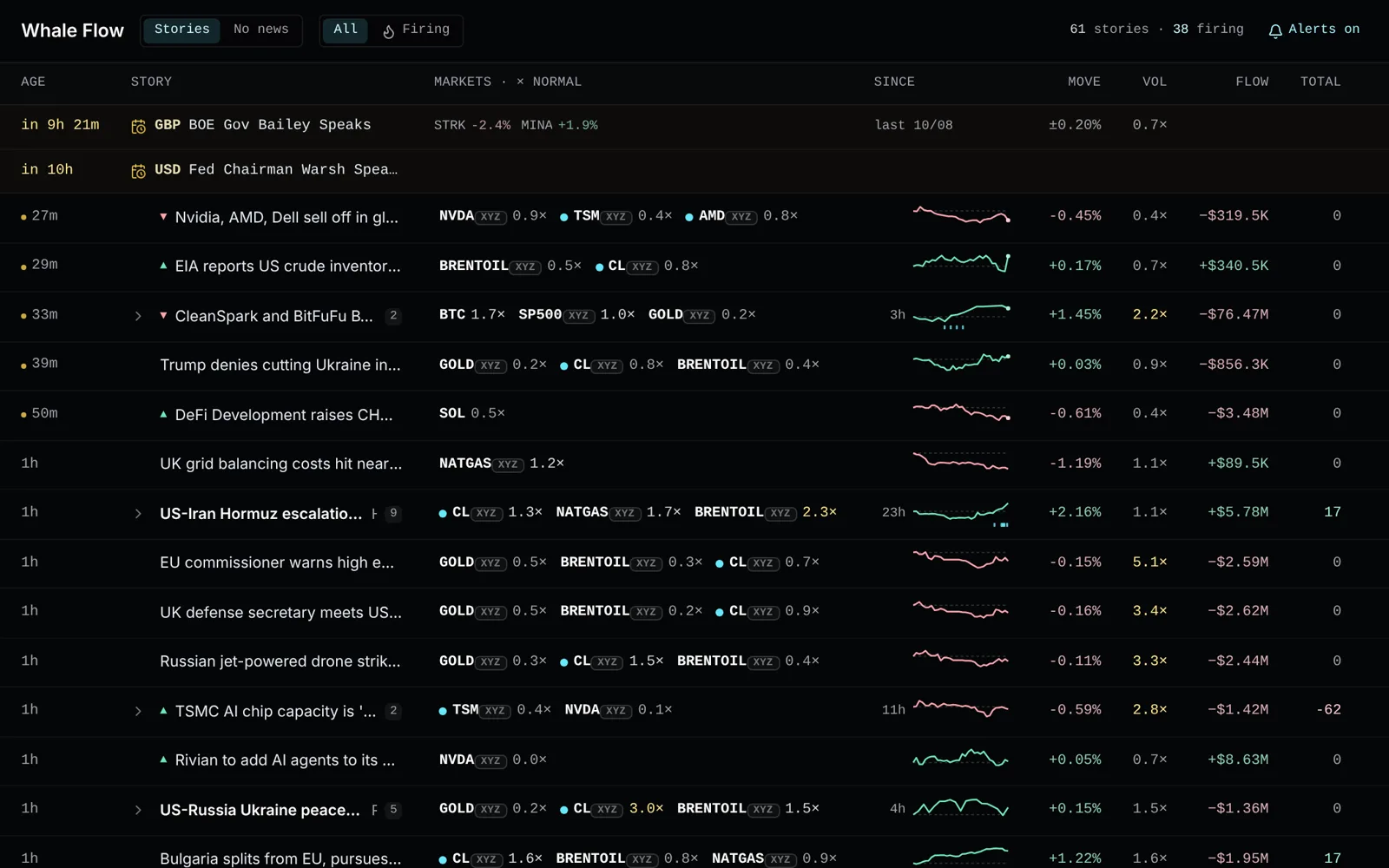Viewport: 1389px width, 868px height.
Task: Select the All filter tab
Action: click(x=346, y=30)
